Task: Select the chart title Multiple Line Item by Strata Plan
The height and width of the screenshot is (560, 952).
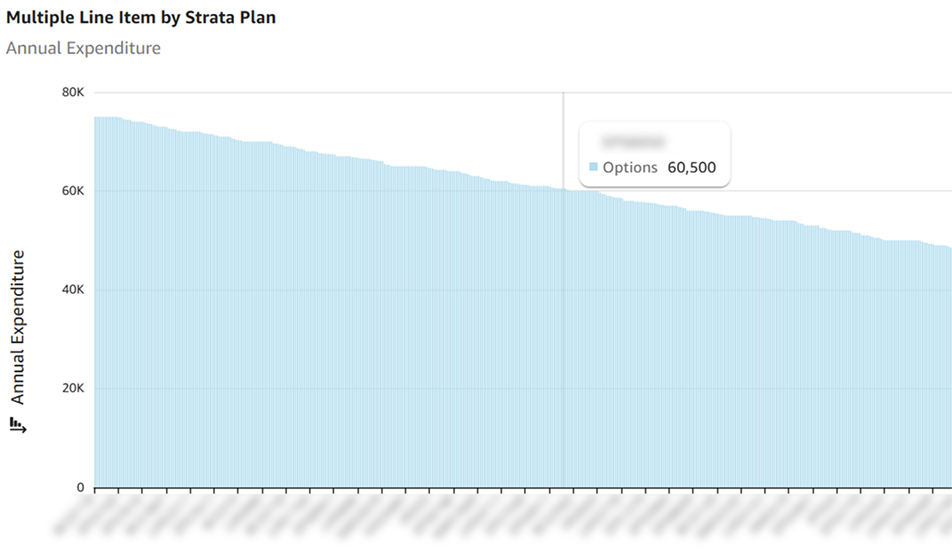Action: [141, 18]
